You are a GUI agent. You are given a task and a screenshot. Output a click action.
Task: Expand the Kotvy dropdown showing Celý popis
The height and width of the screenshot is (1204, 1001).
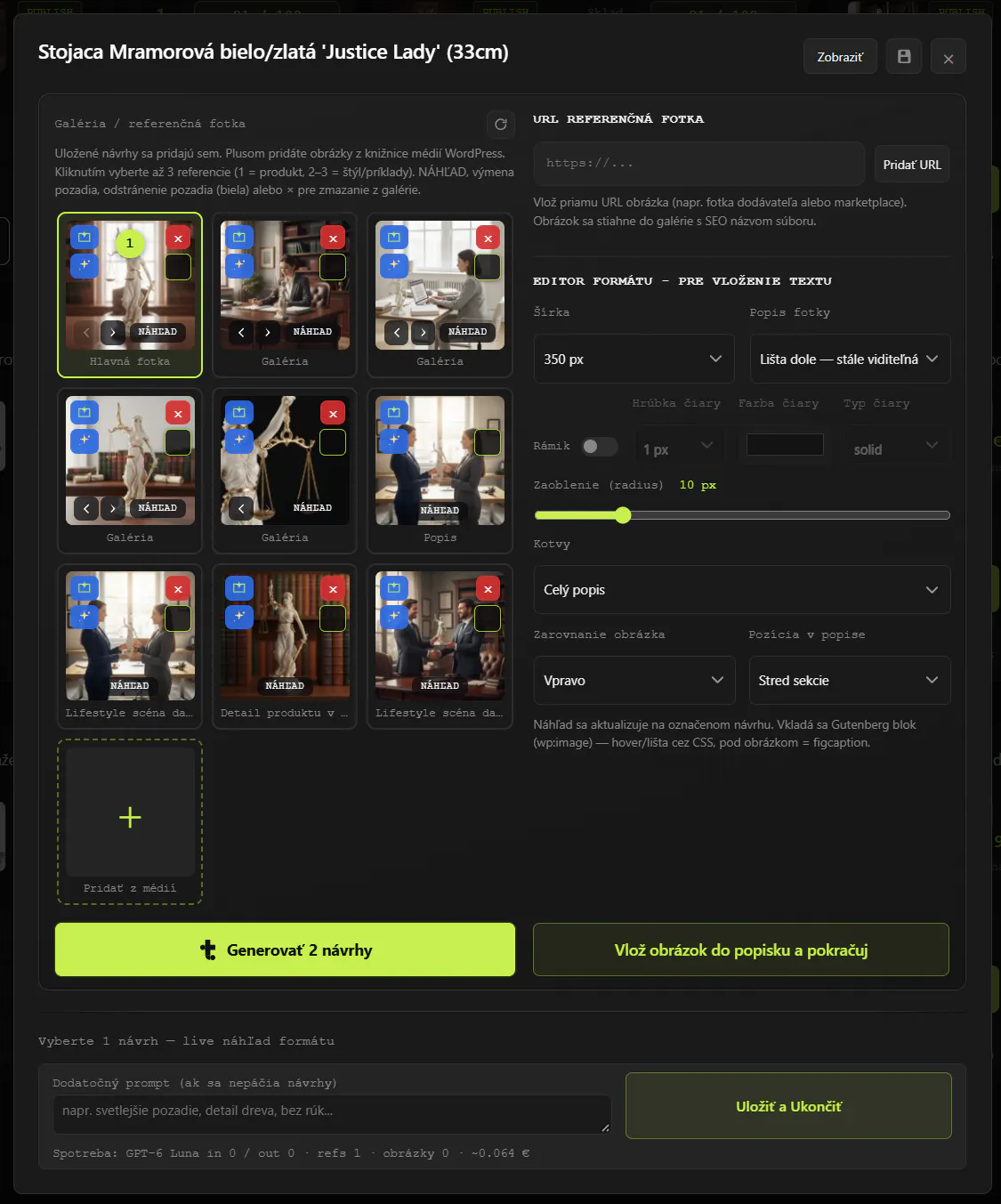pos(742,590)
